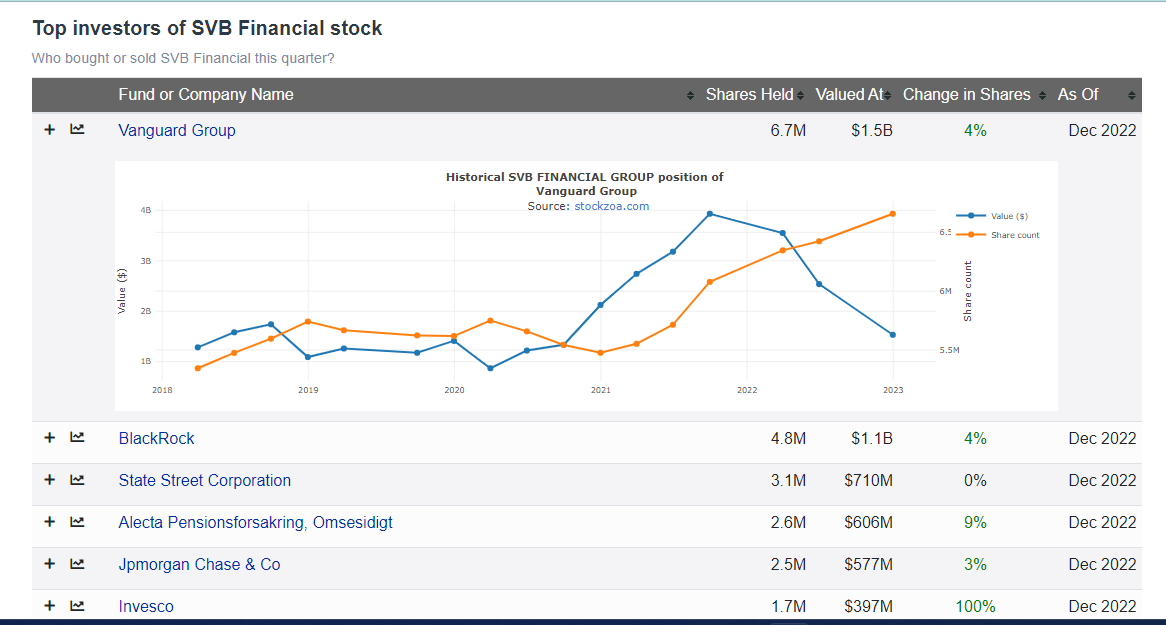Click Alecta's 2.6M shares held
Screen dimensions: 1166x625
click(788, 523)
